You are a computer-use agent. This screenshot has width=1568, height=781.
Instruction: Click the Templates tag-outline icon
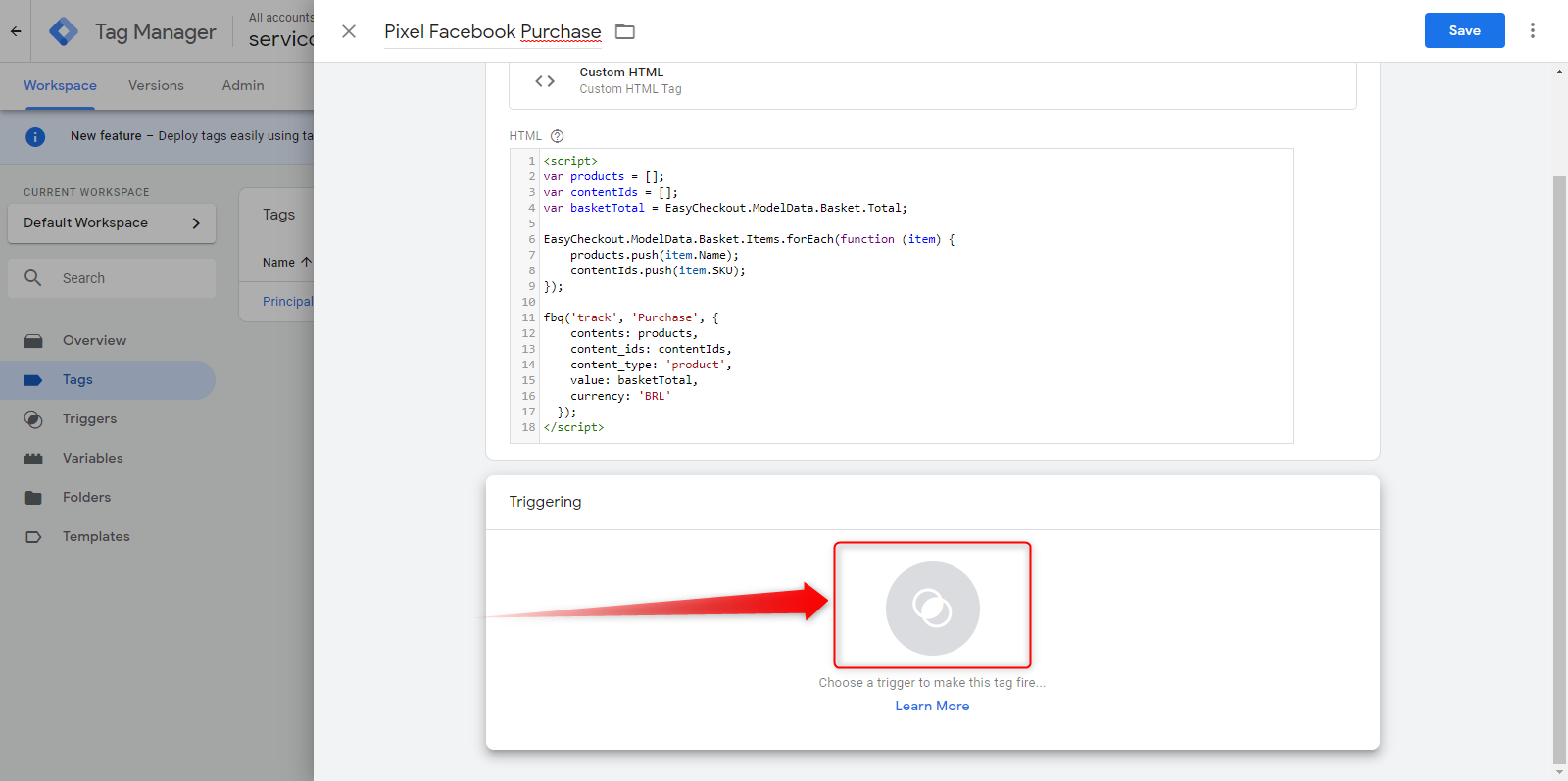33,537
